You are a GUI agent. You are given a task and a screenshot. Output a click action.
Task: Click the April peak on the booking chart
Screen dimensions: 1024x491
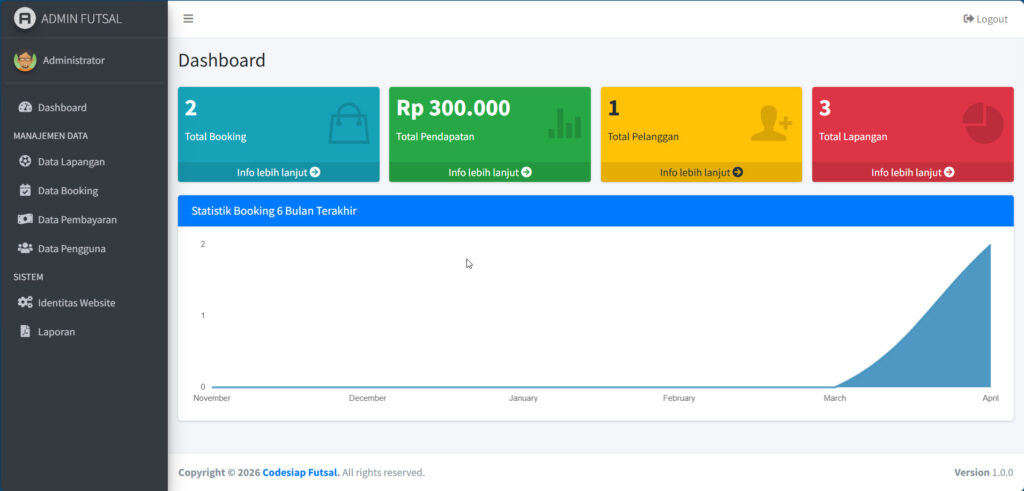tap(990, 245)
